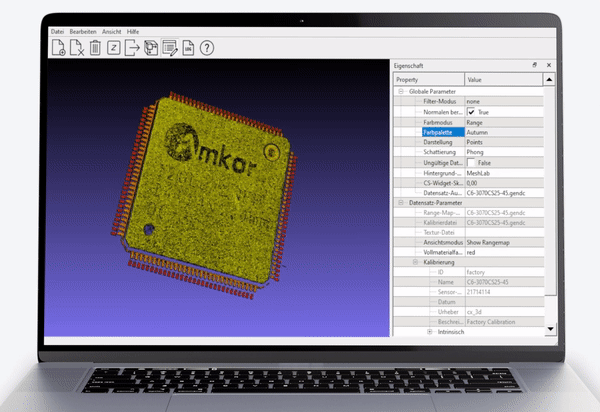Image resolution: width=600 pixels, height=412 pixels.
Task: Click the scrollbar up arrow in property panel
Action: tap(549, 80)
